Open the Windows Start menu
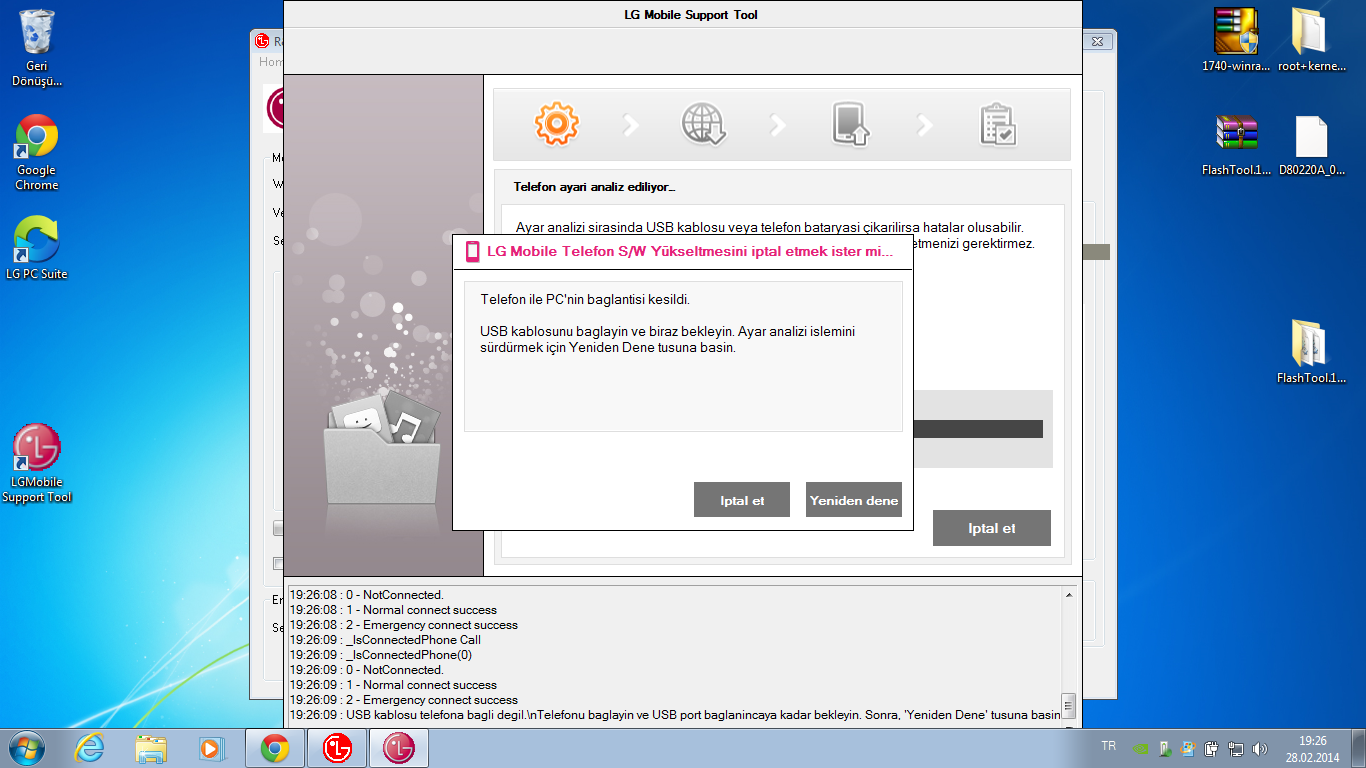 pyautogui.click(x=28, y=748)
